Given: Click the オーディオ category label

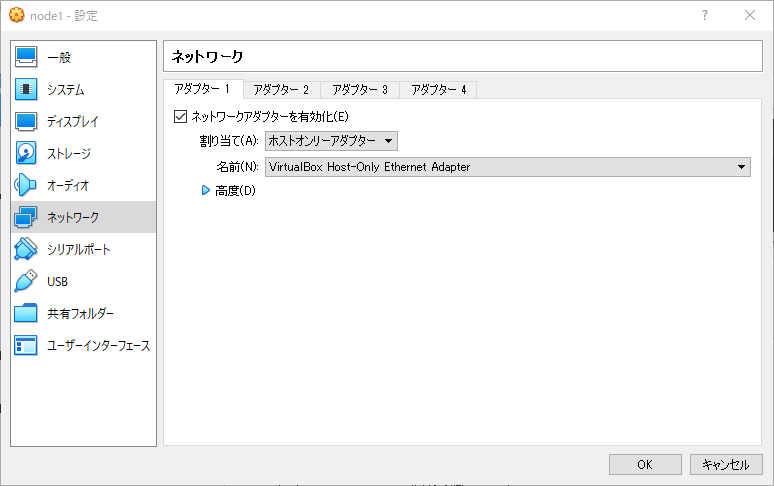Looking at the screenshot, I should tap(68, 186).
